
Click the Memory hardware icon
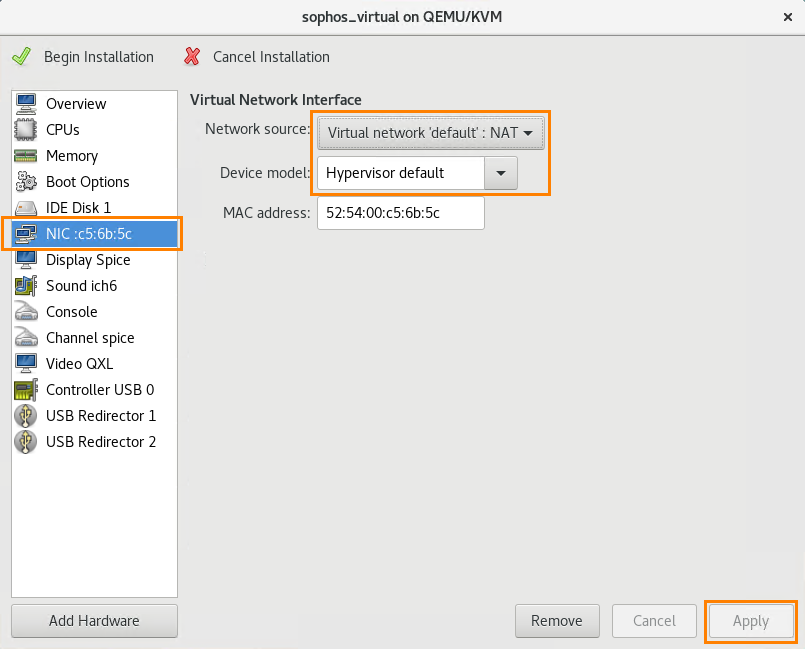26,155
